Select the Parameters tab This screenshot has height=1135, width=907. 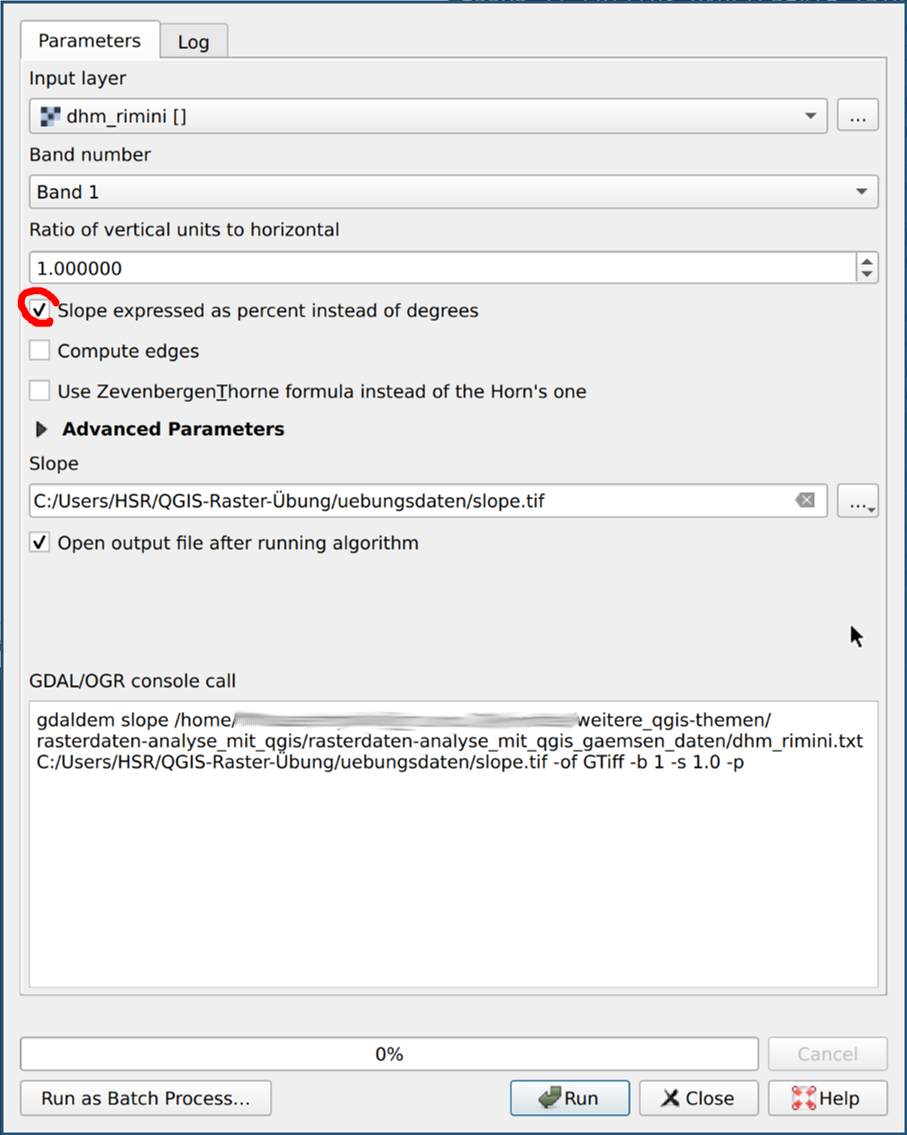coord(89,41)
